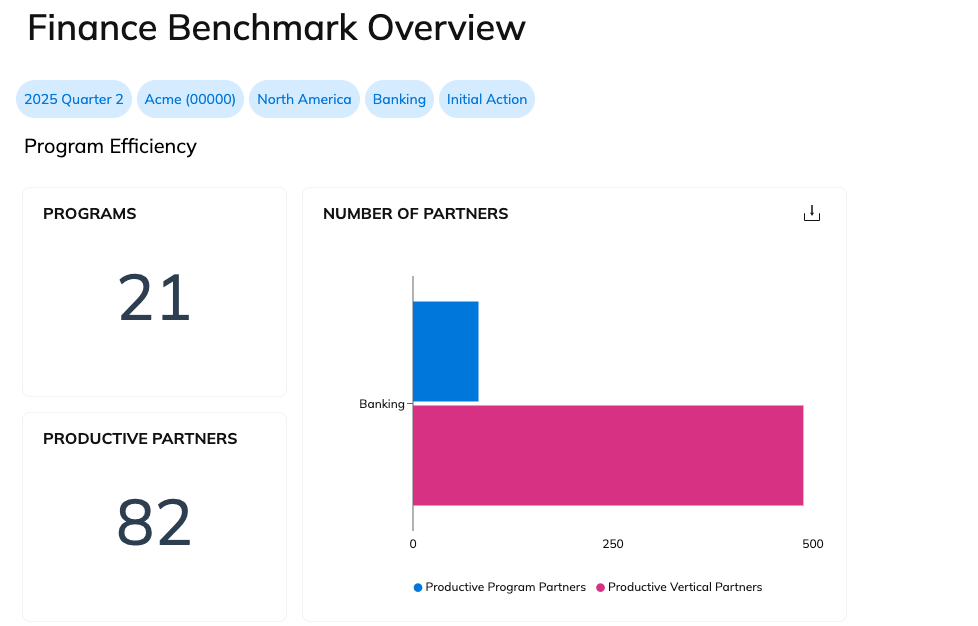Click the Productive Partners value 82

pos(154,523)
